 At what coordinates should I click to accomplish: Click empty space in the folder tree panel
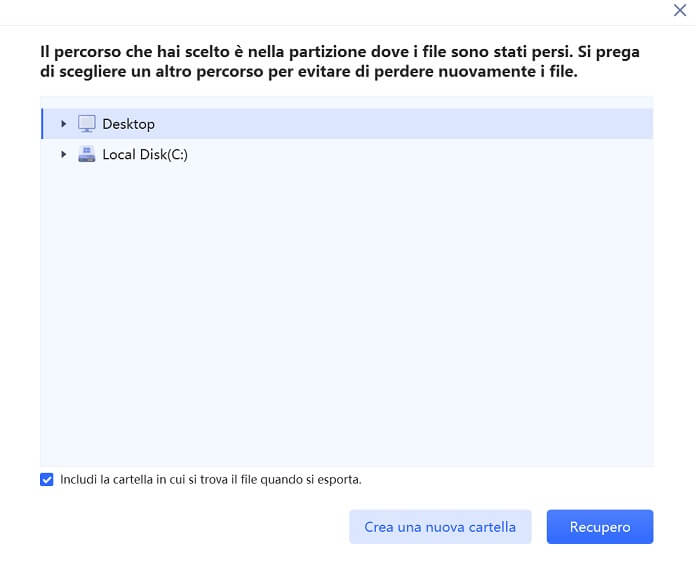pyautogui.click(x=346, y=311)
